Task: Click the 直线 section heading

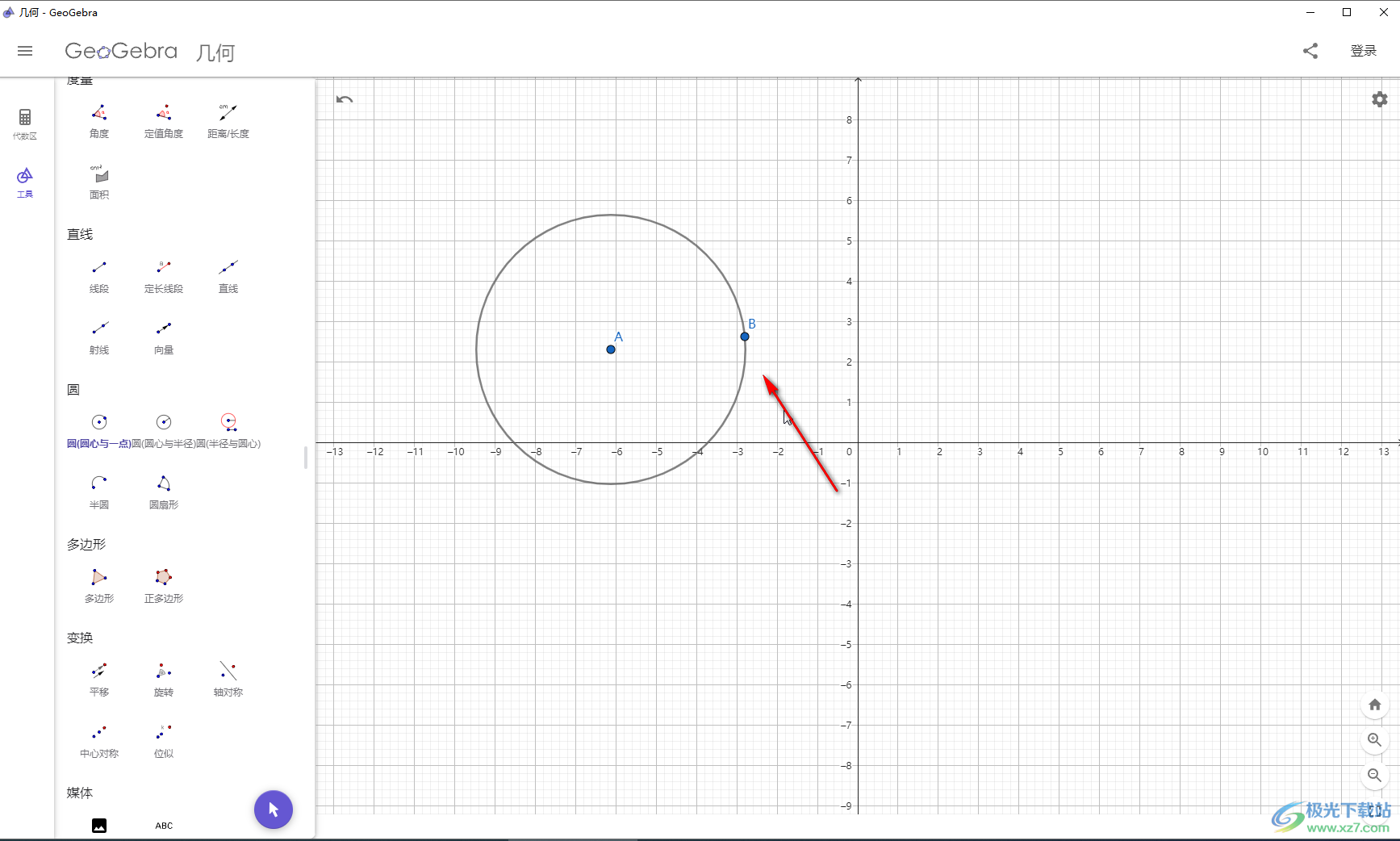Action: (80, 234)
